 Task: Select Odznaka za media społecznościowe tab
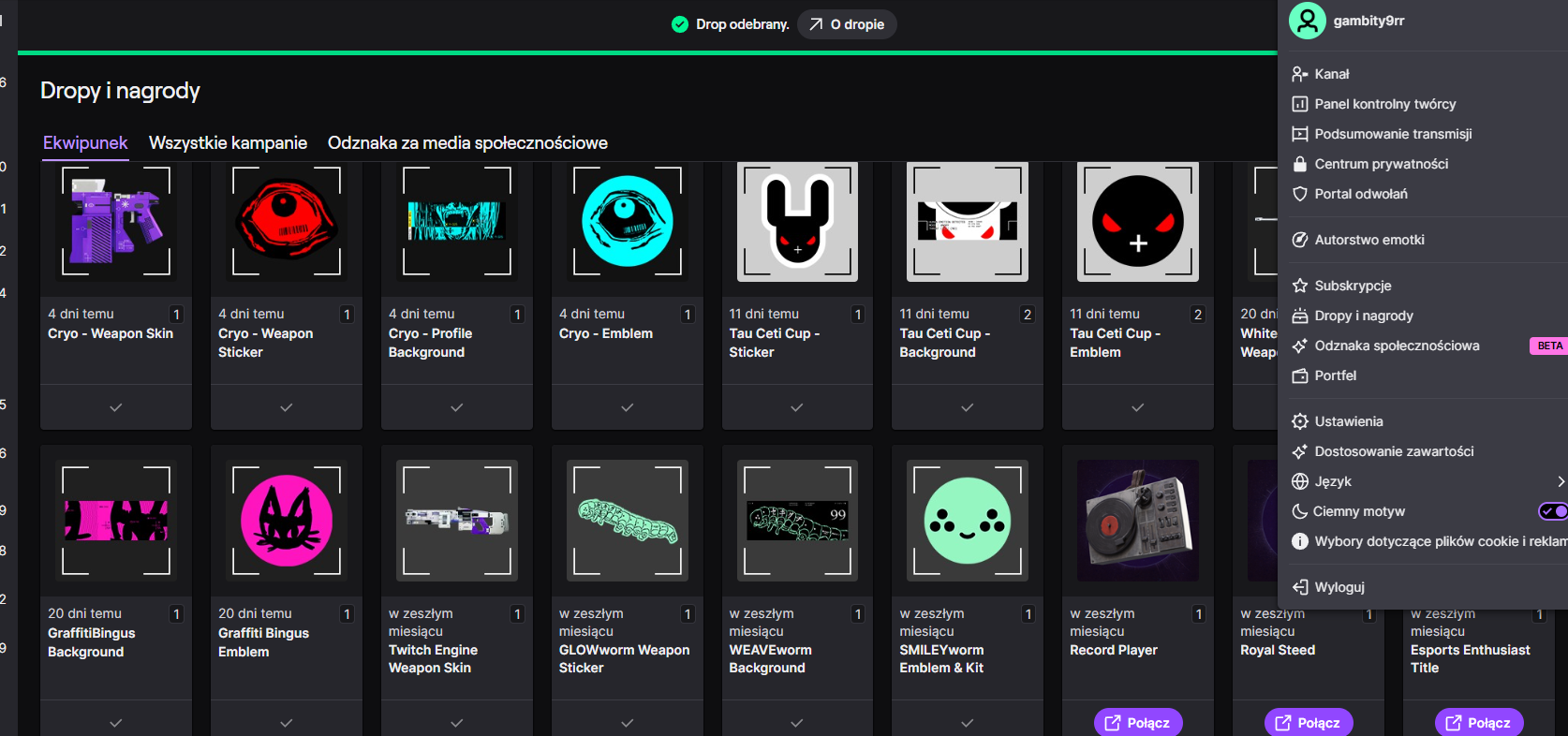coord(467,143)
